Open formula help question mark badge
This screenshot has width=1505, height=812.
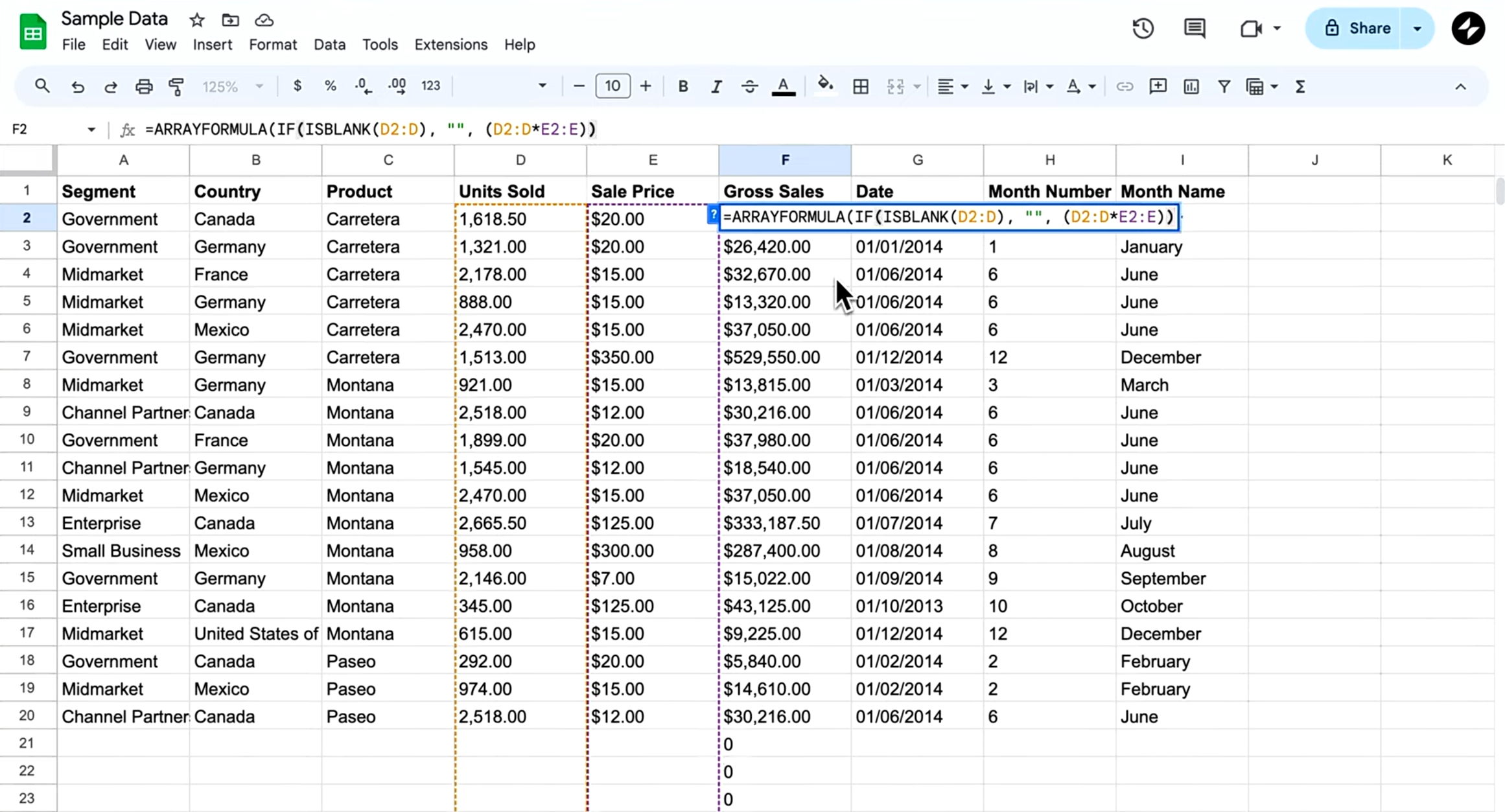click(x=713, y=215)
